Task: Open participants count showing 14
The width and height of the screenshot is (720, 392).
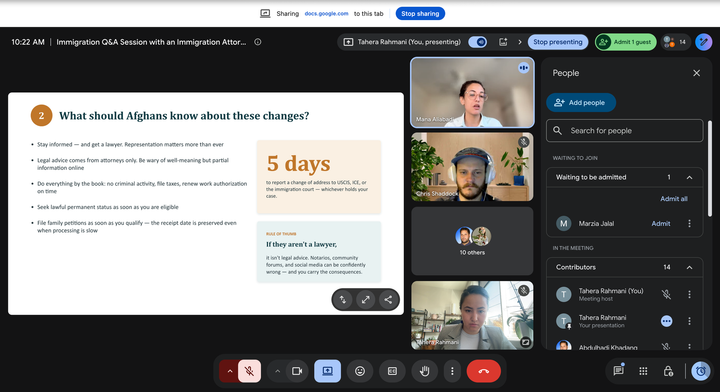Action: [x=675, y=42]
